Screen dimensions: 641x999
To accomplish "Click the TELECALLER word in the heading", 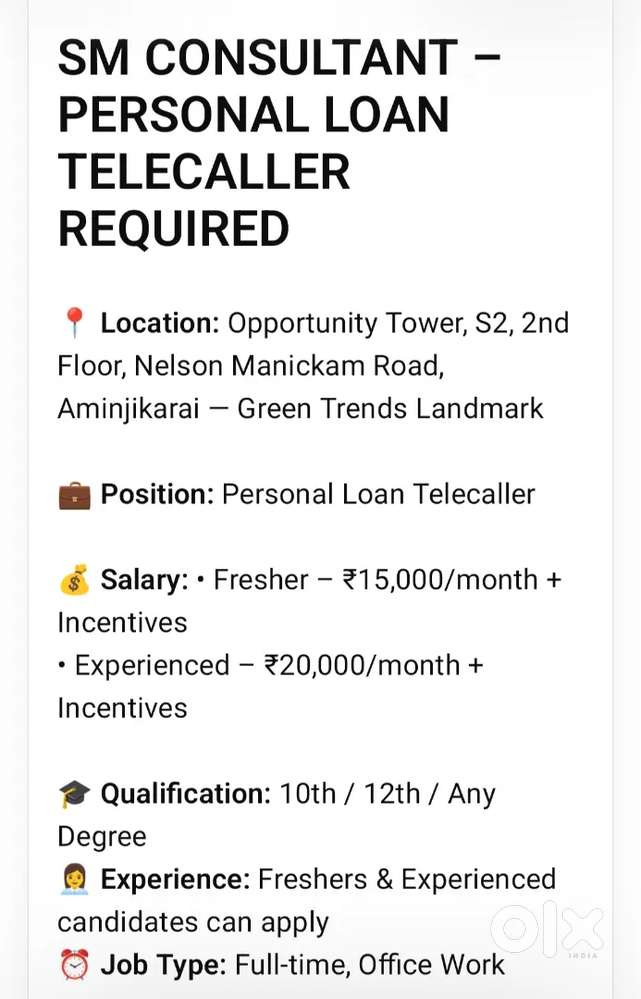I will coord(204,172).
